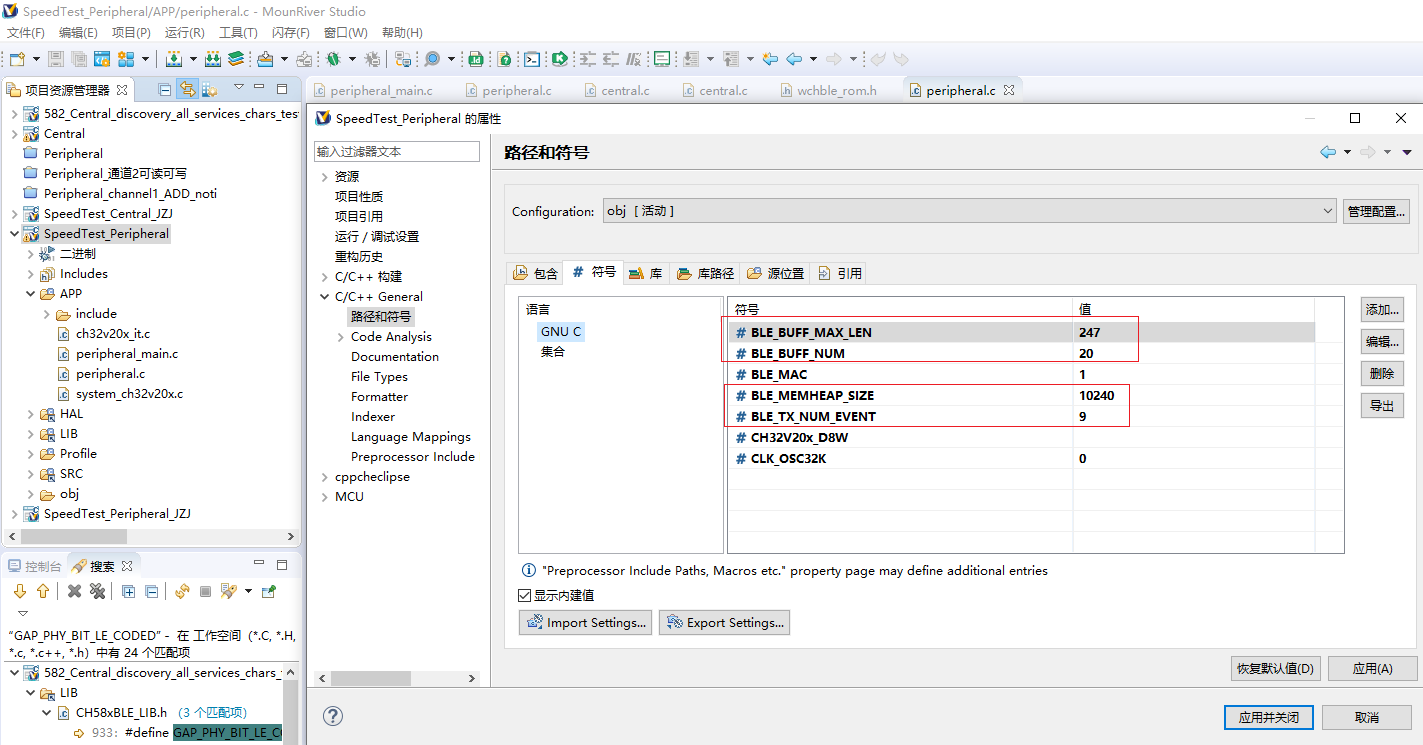Switch to the 源位置 tab
Viewport: 1423px width, 745px height.
pyautogui.click(x=776, y=273)
